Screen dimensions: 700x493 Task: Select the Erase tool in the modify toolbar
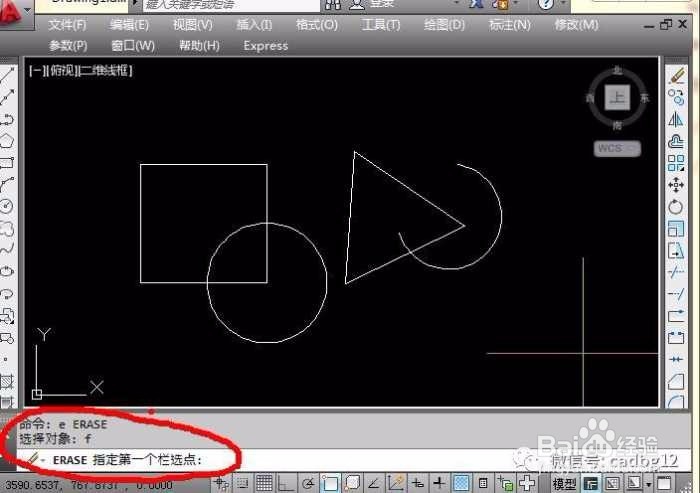[x=676, y=76]
